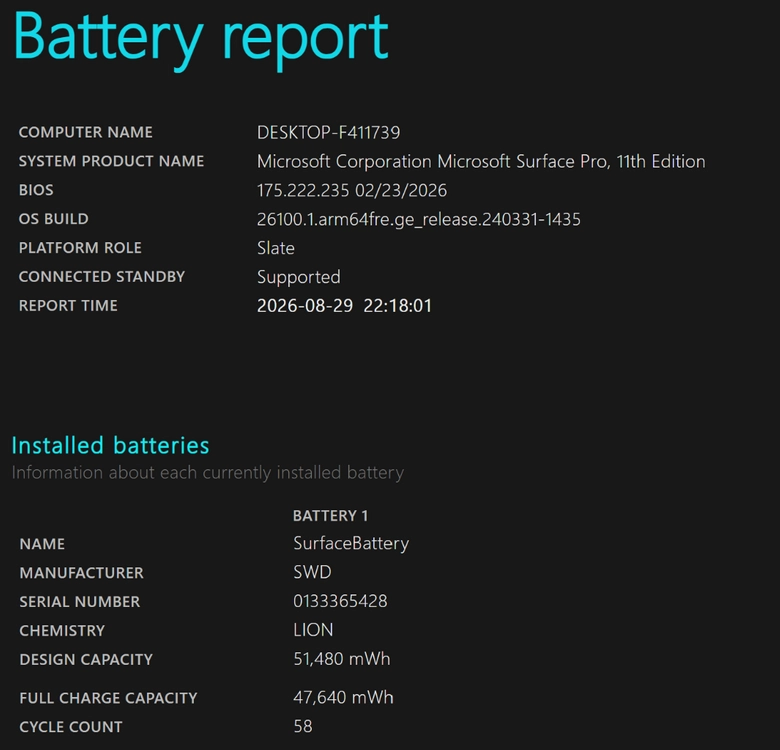This screenshot has width=780, height=750.
Task: Click the 'Installed batteries' section heading
Action: (x=110, y=445)
